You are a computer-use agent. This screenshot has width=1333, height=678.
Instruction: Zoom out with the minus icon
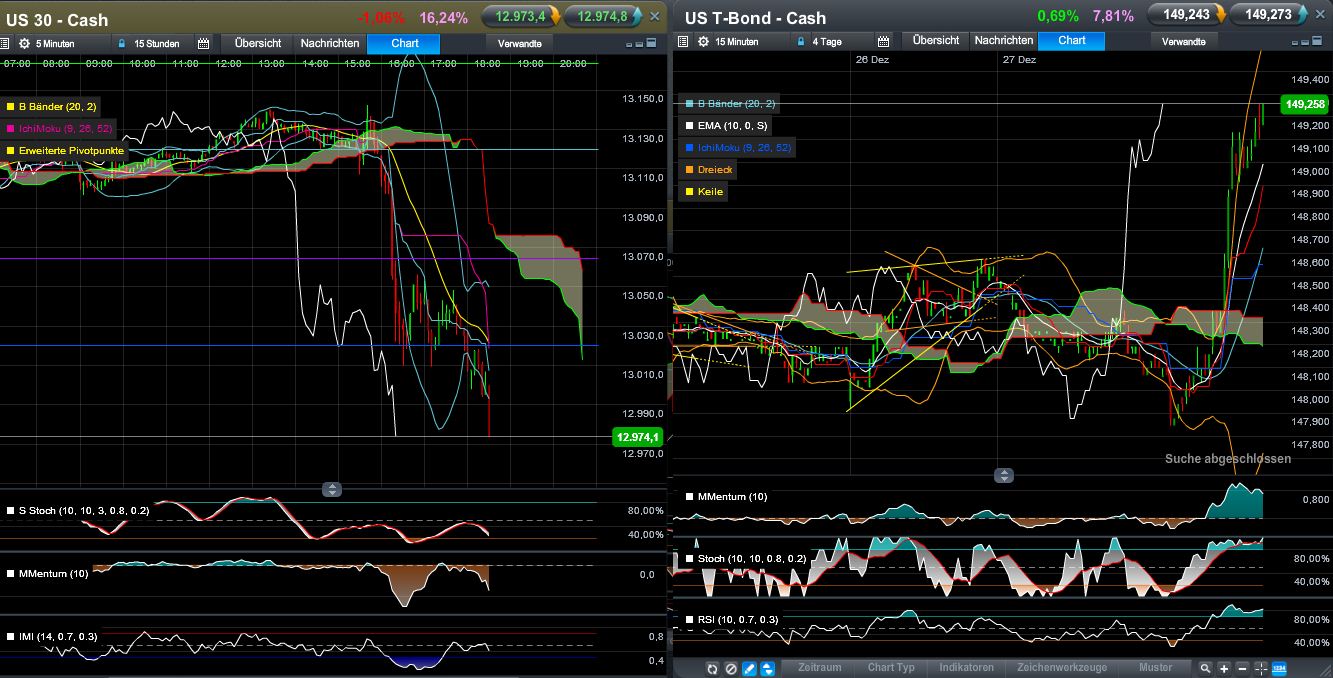1242,668
